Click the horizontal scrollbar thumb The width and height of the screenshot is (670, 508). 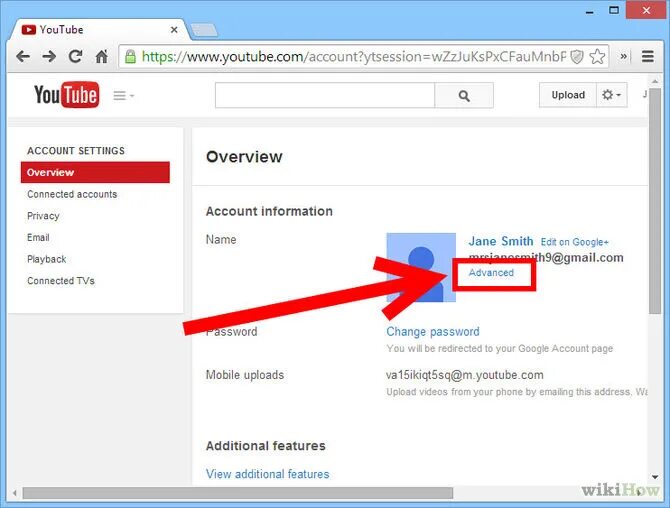click(238, 493)
